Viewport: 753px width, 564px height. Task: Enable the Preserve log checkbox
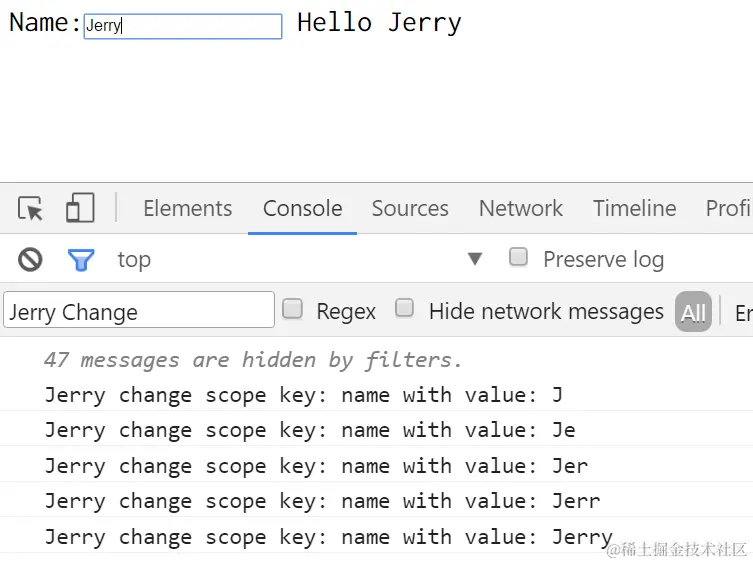518,258
